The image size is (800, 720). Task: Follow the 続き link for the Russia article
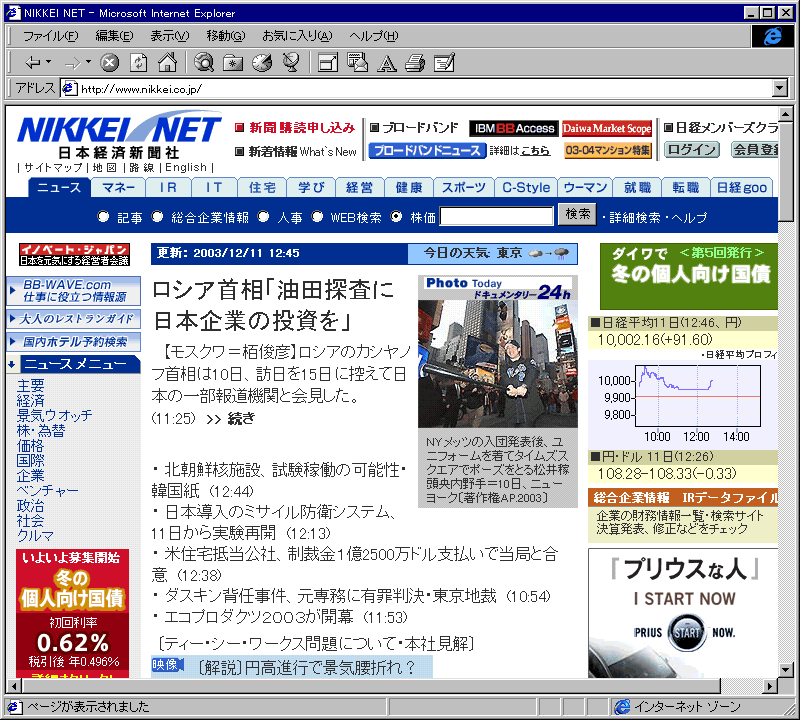coord(241,419)
